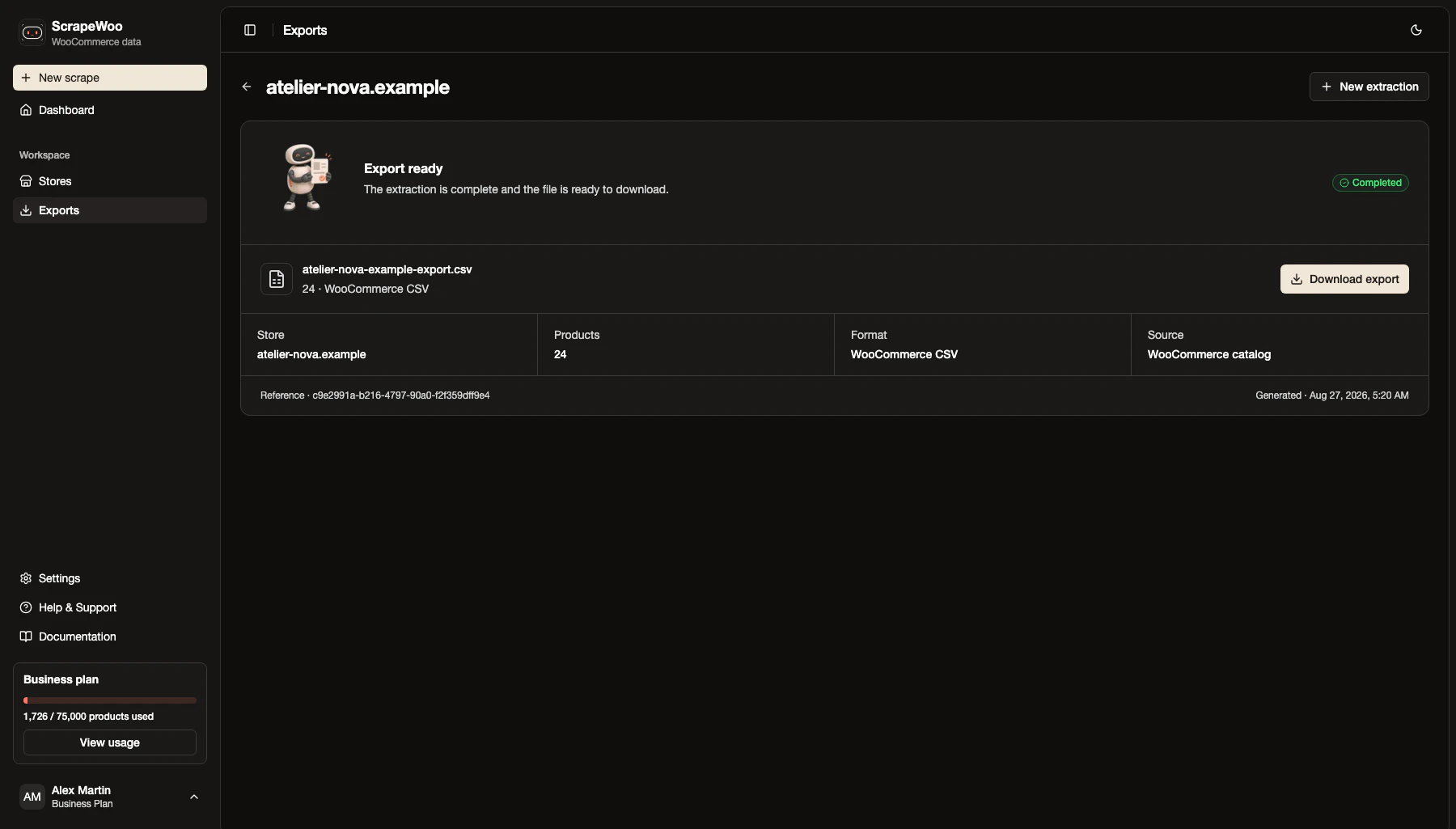Toggle the sidebar panel icon

[x=250, y=30]
